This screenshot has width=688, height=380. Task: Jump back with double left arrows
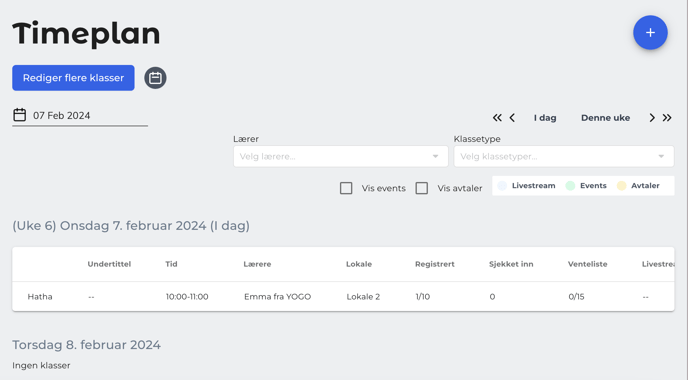tap(497, 118)
